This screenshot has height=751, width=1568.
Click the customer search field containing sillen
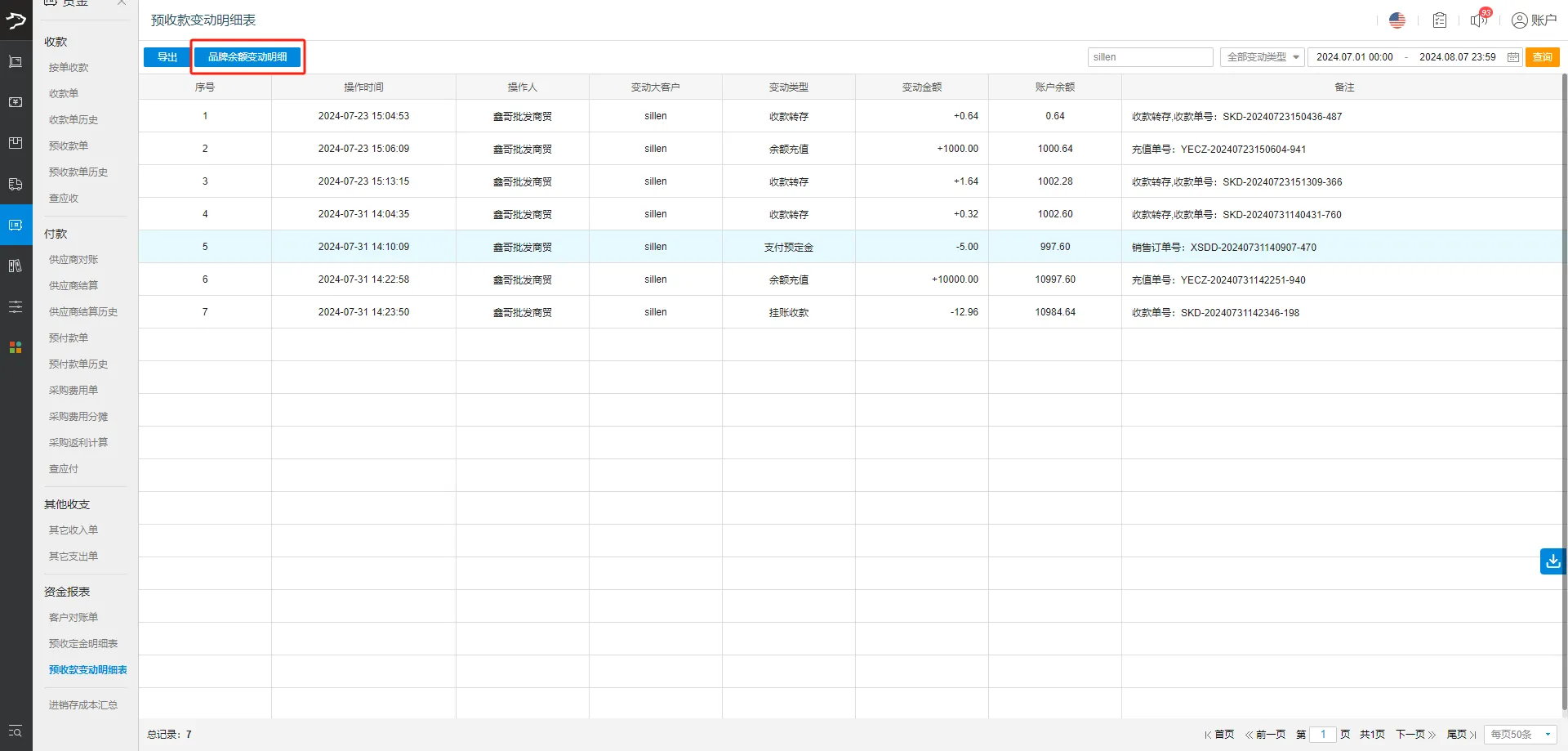1149,57
